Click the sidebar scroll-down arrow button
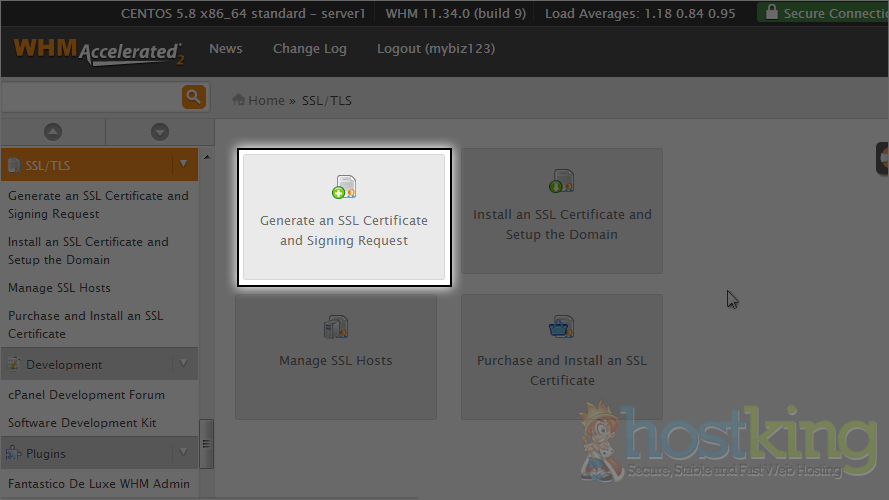 159,132
